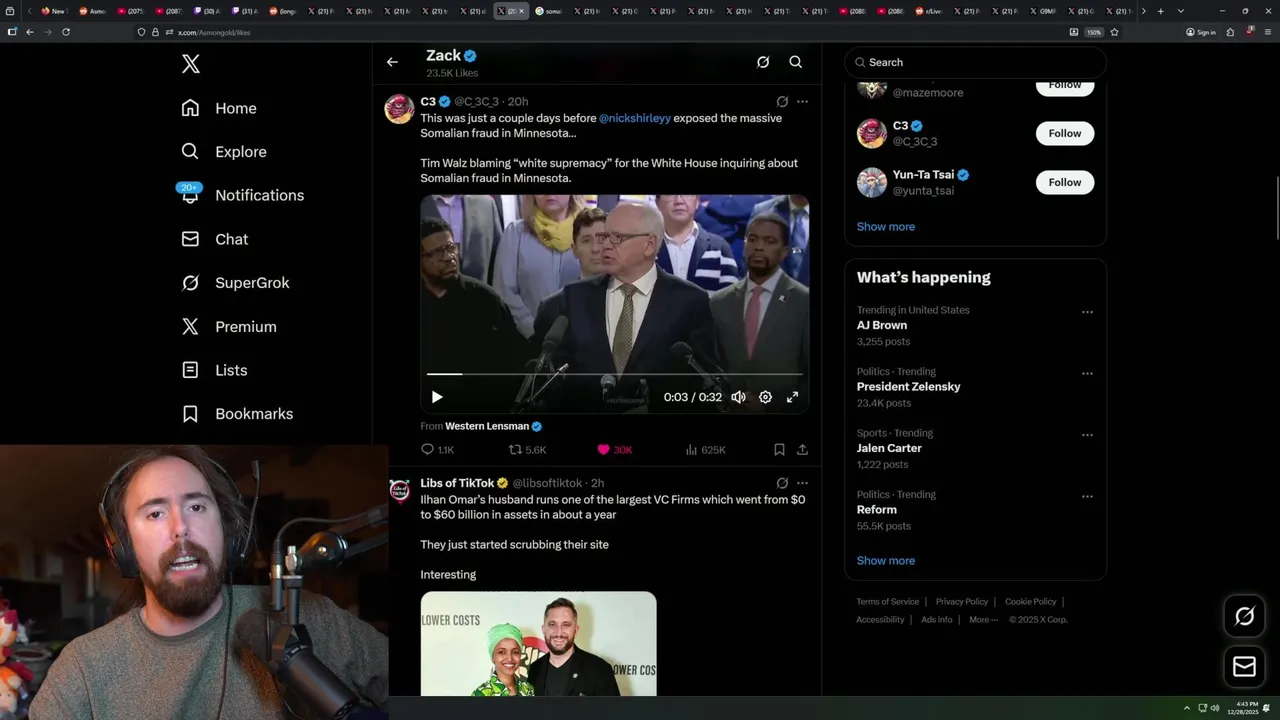
Task: Open video settings gear
Action: tap(765, 397)
